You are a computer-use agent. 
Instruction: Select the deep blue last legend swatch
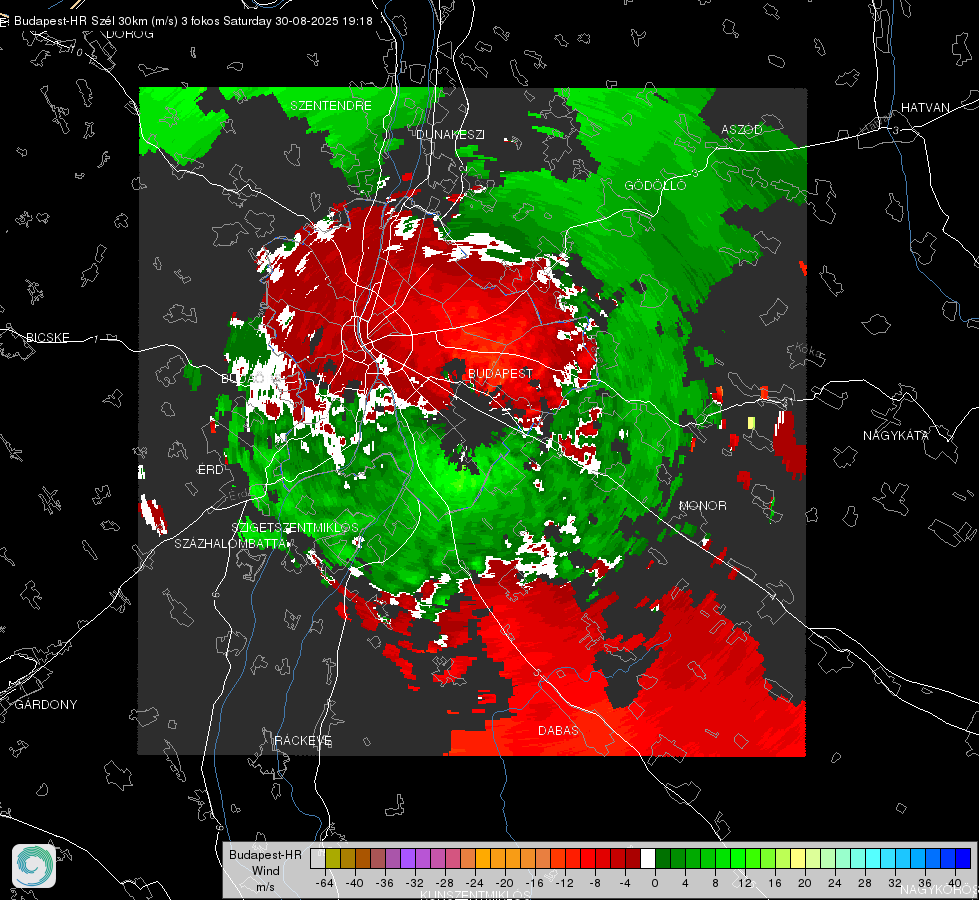(x=963, y=858)
